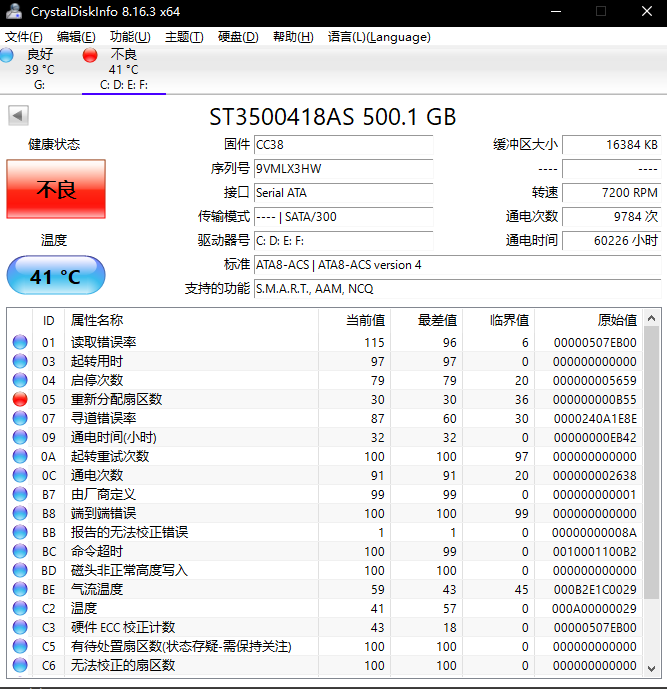
Task: Click the status icon for row BE 气流温度
Action: [x=20, y=589]
